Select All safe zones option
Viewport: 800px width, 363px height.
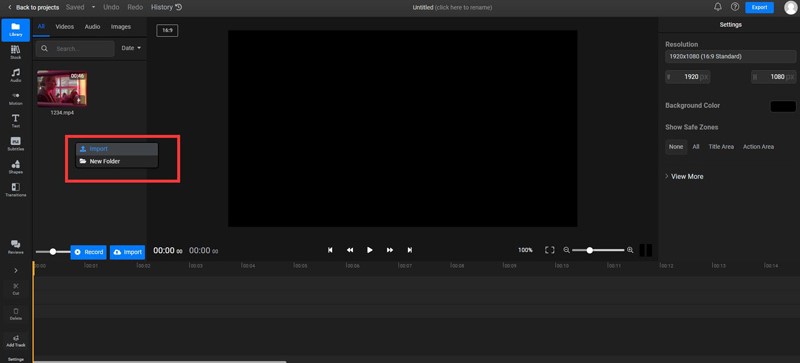[x=696, y=147]
